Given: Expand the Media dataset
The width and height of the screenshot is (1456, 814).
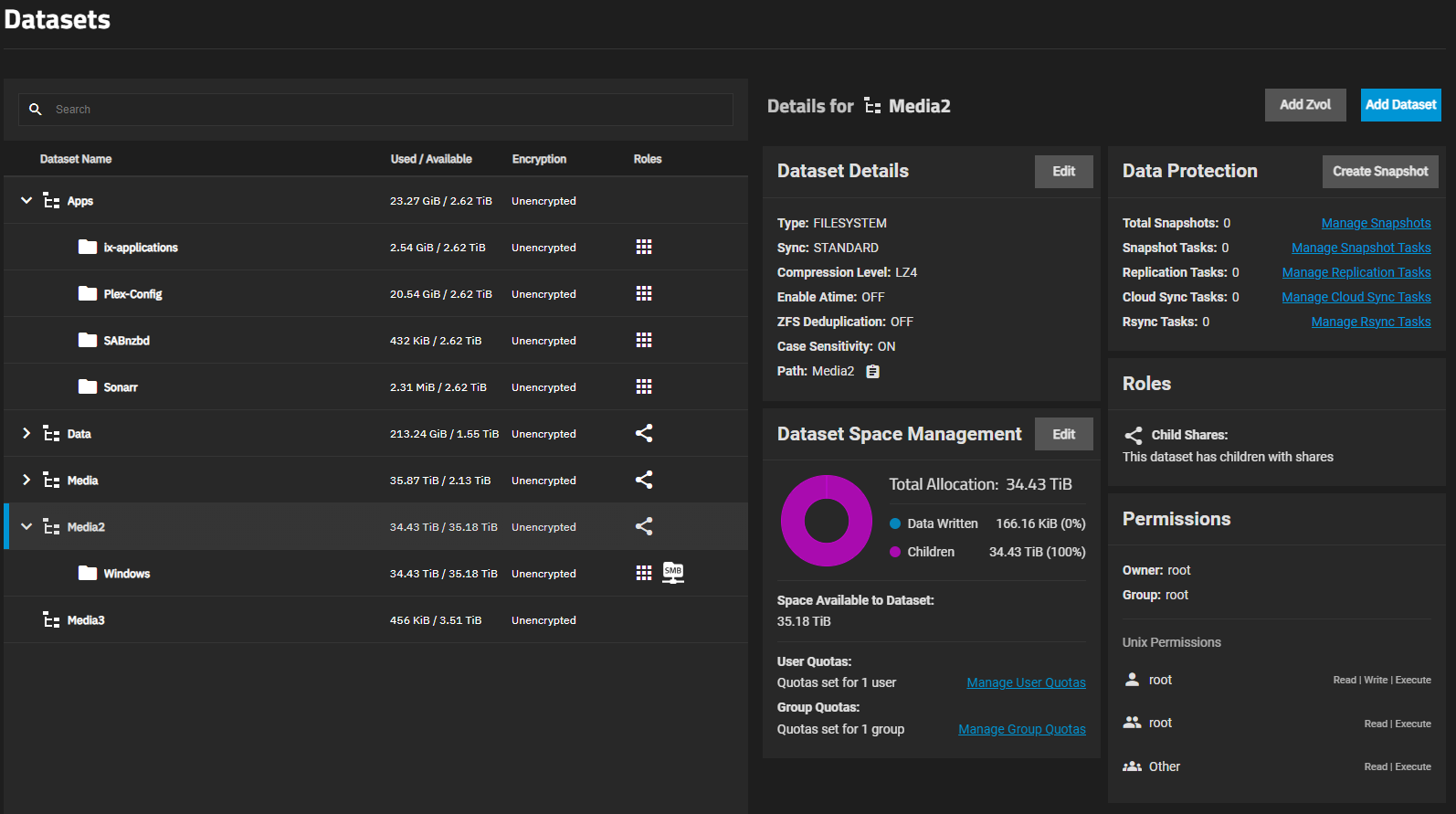Looking at the screenshot, I should coord(26,480).
